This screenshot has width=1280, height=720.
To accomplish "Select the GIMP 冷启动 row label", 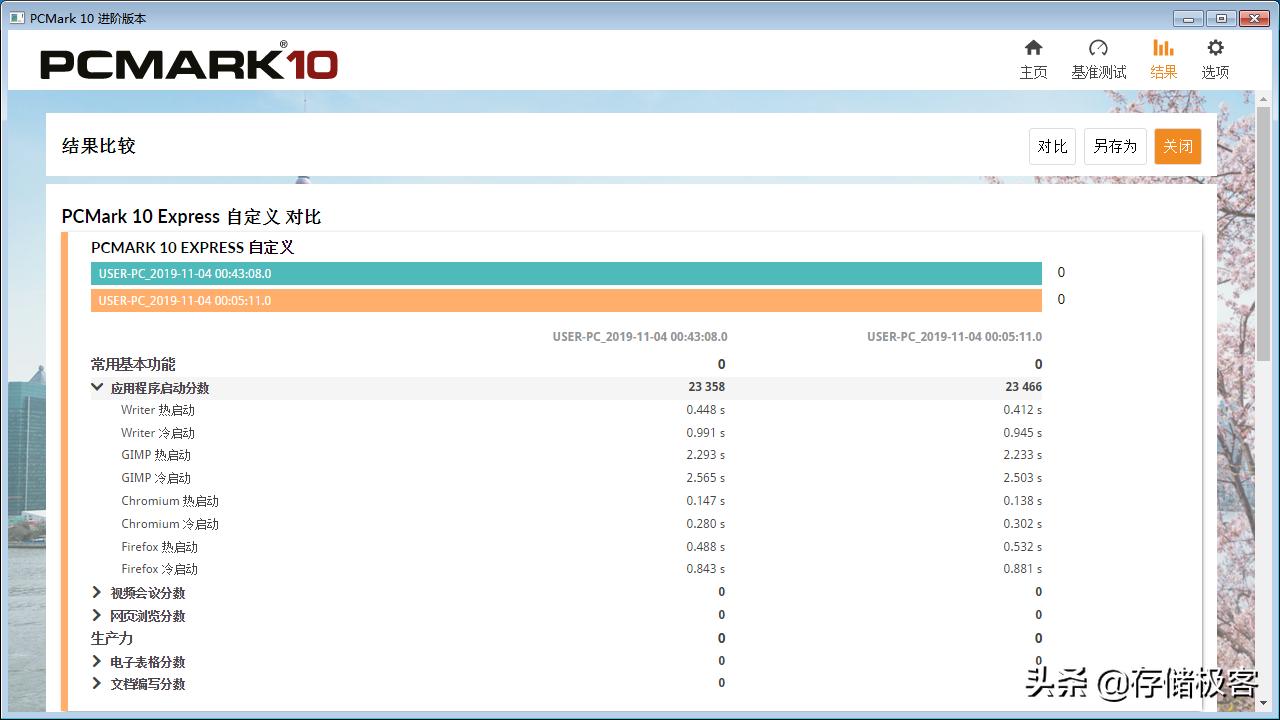I will pyautogui.click(x=156, y=478).
